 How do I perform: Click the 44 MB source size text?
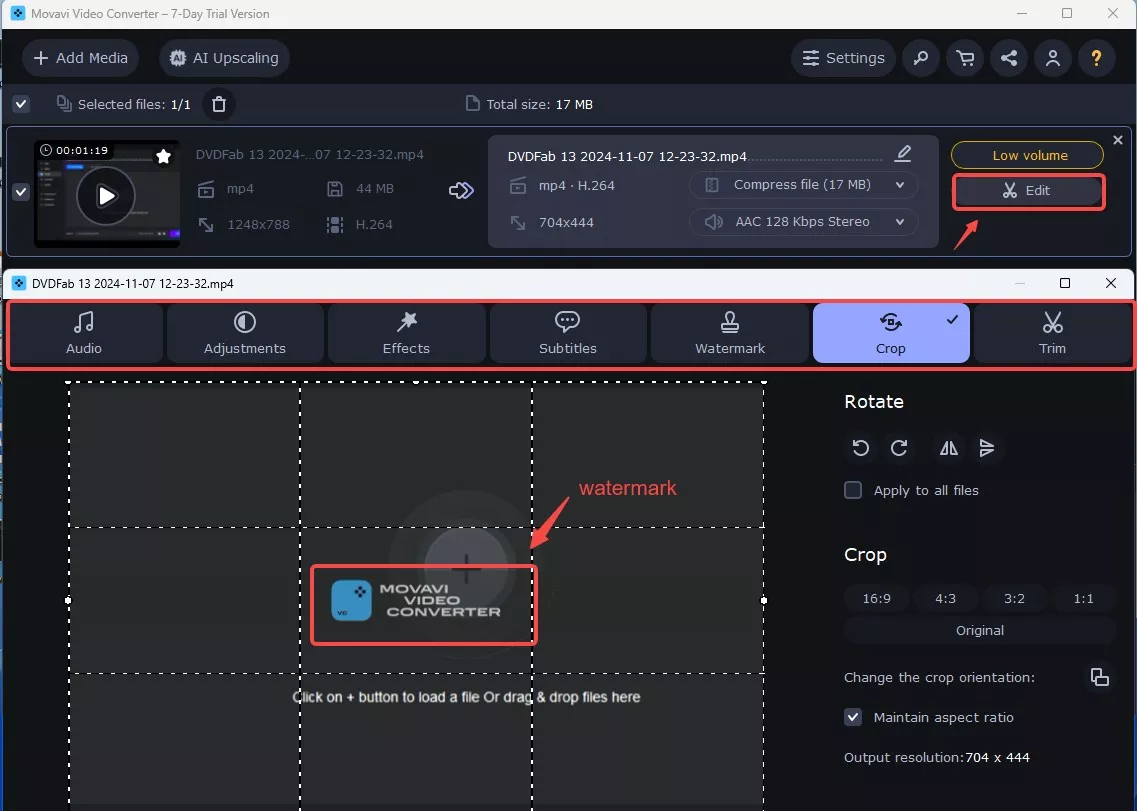(x=375, y=189)
